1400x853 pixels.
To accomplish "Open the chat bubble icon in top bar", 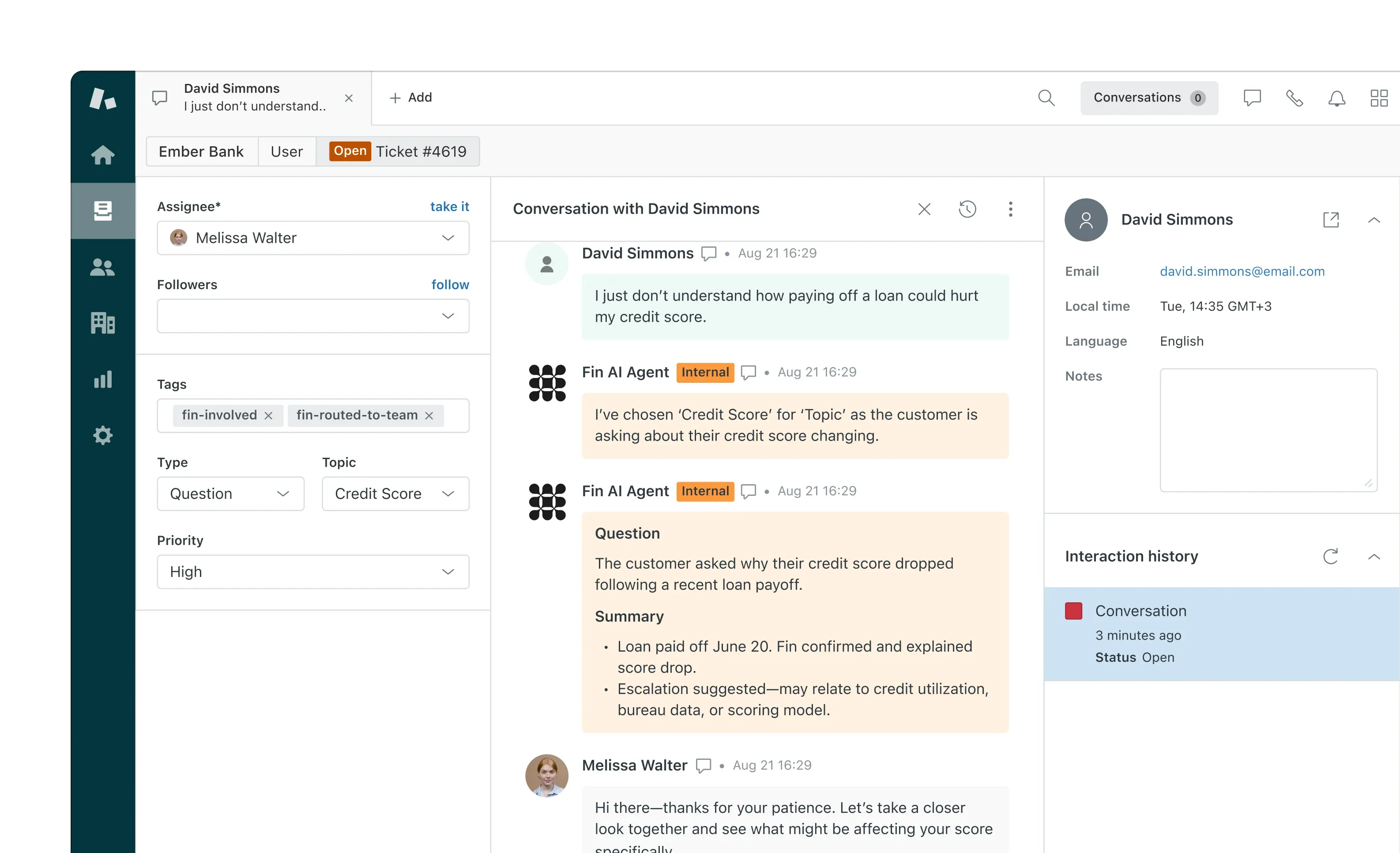I will 1252,98.
